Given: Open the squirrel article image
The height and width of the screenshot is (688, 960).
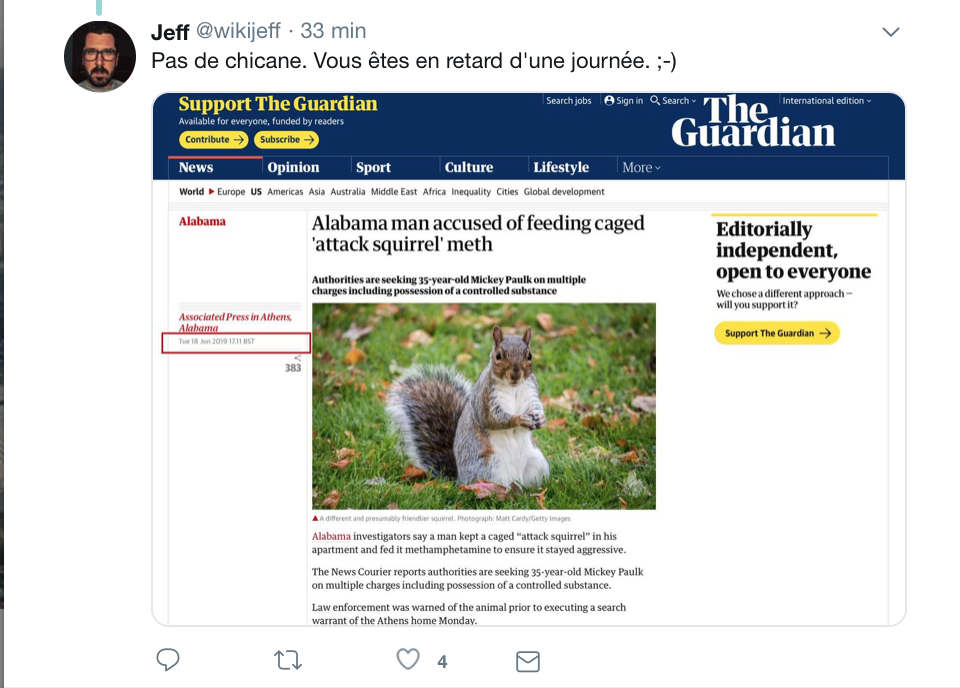Looking at the screenshot, I should point(484,406).
